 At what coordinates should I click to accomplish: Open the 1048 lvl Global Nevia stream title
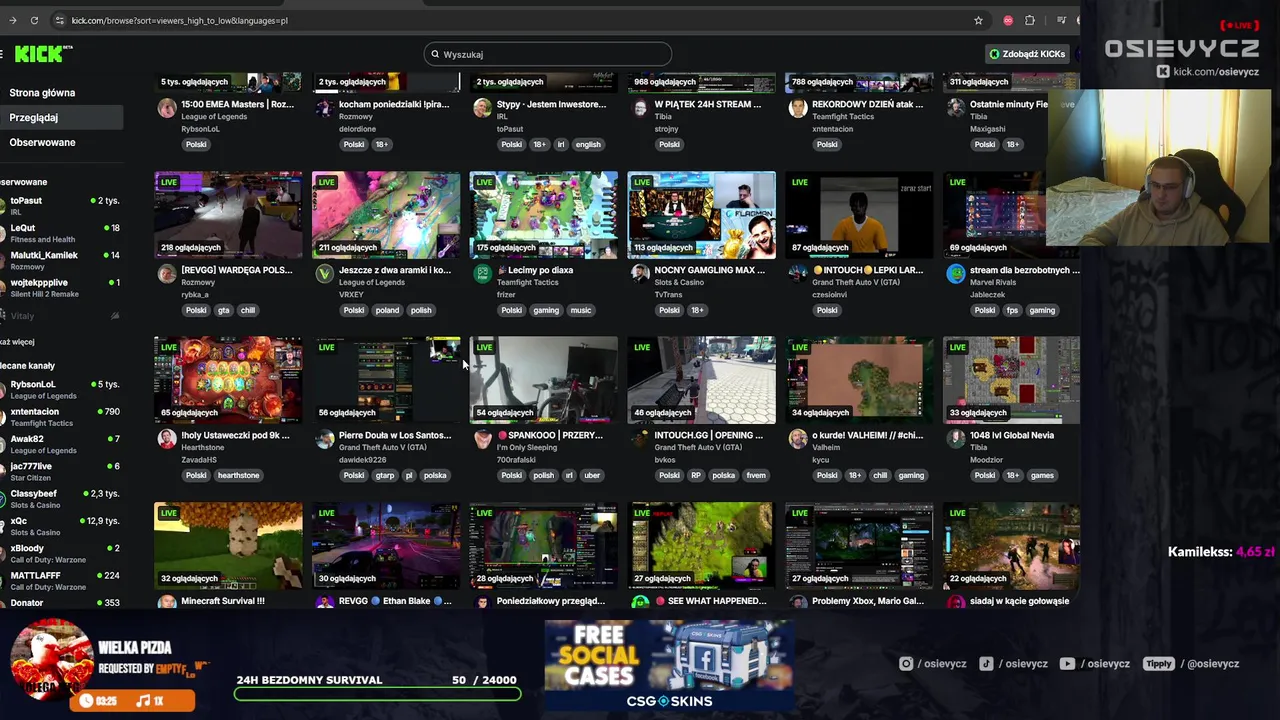click(1012, 435)
